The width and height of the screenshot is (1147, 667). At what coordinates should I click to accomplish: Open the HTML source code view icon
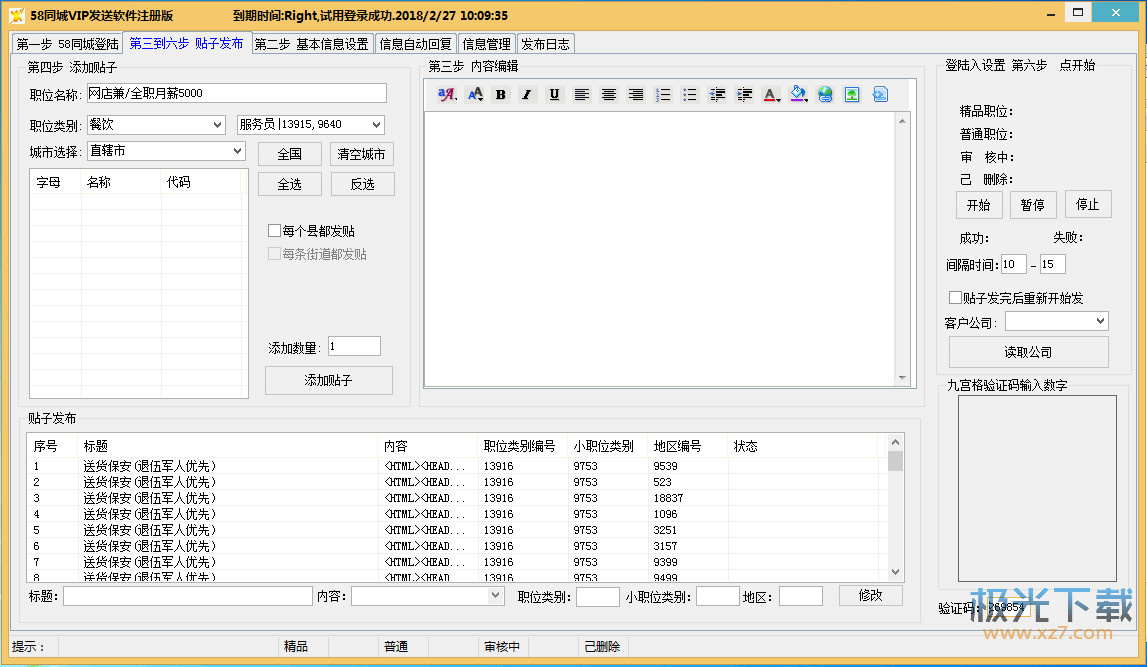coord(880,94)
